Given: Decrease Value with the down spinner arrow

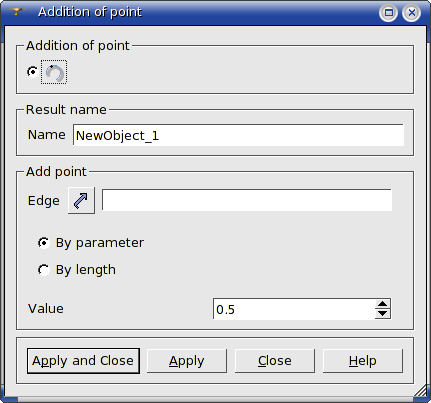Looking at the screenshot, I should [x=383, y=314].
